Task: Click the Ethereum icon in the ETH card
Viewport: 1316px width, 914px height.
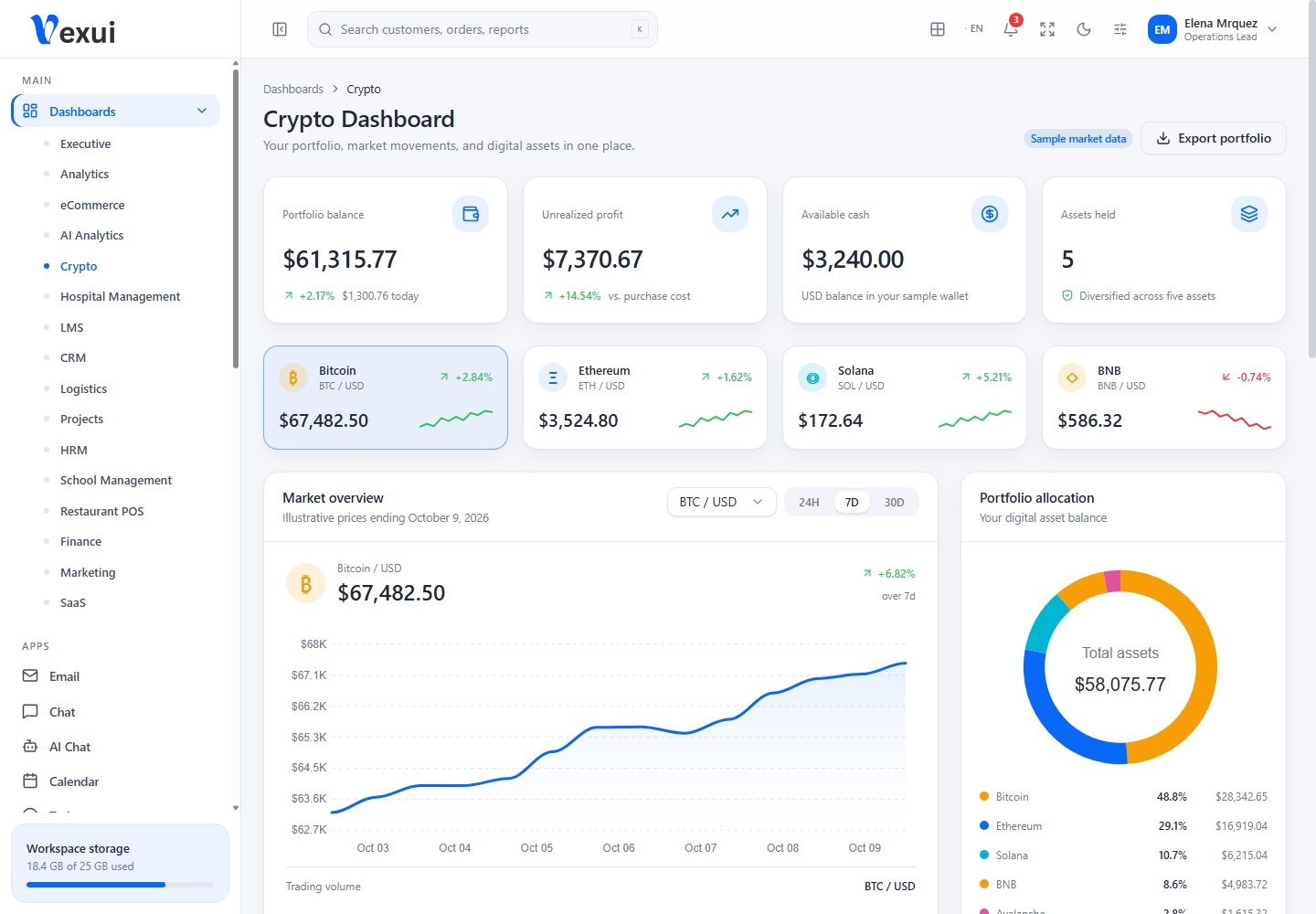Action: [553, 377]
